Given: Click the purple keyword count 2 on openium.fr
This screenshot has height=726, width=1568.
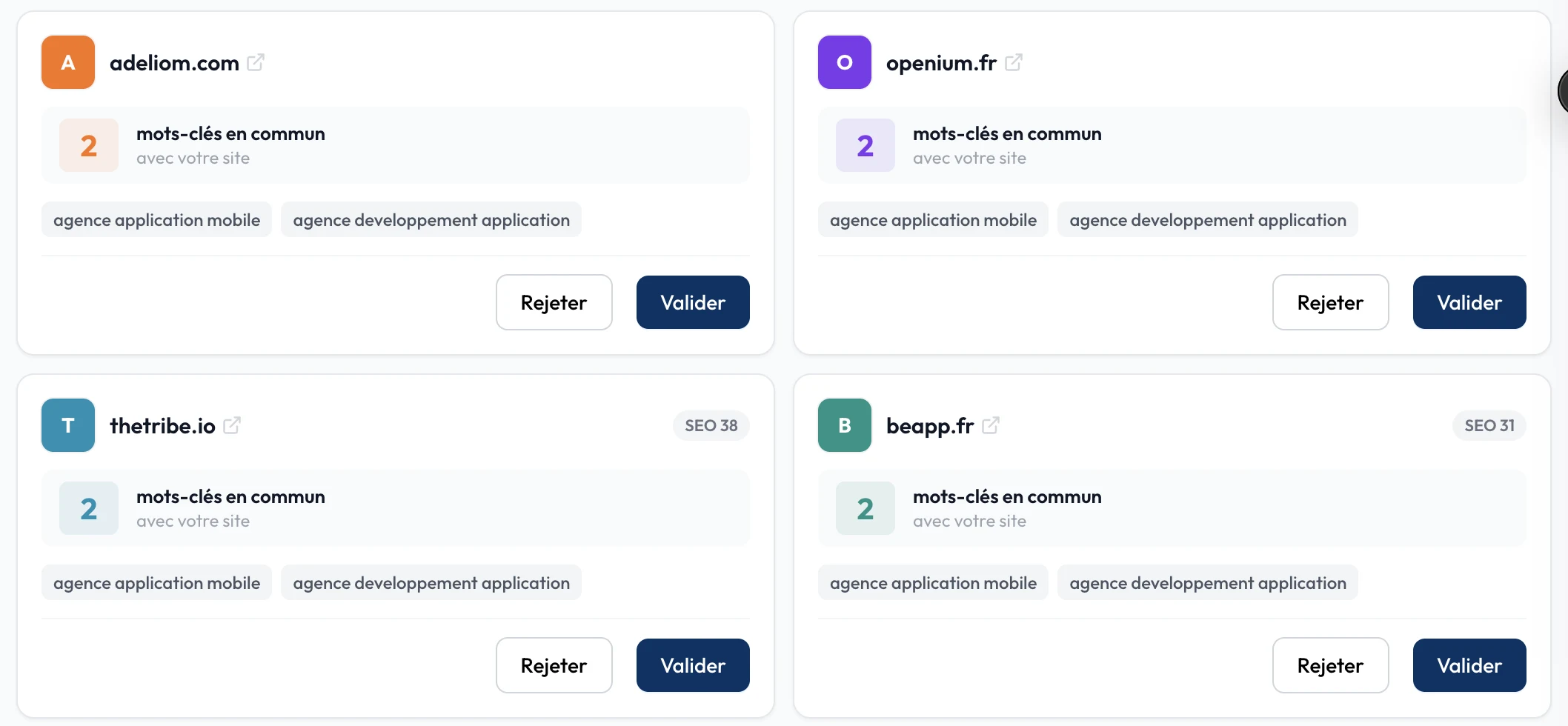Looking at the screenshot, I should click(866, 145).
